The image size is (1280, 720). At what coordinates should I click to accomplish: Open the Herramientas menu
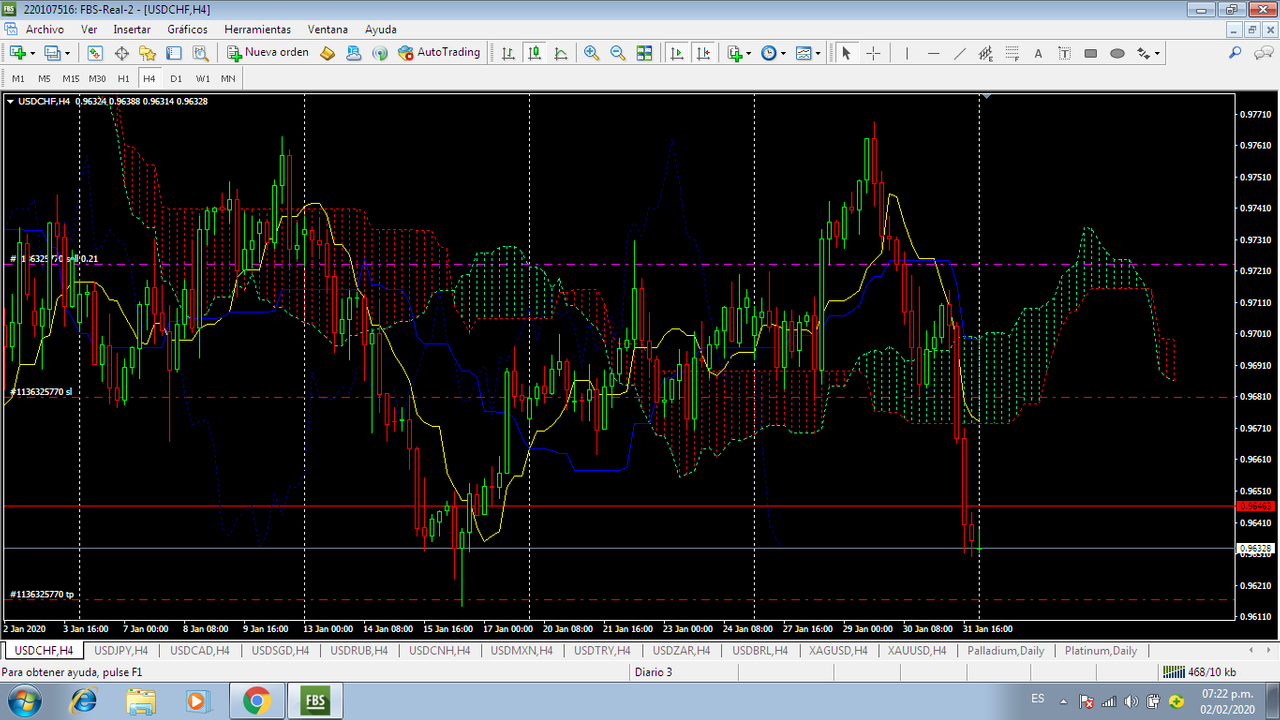(258, 30)
